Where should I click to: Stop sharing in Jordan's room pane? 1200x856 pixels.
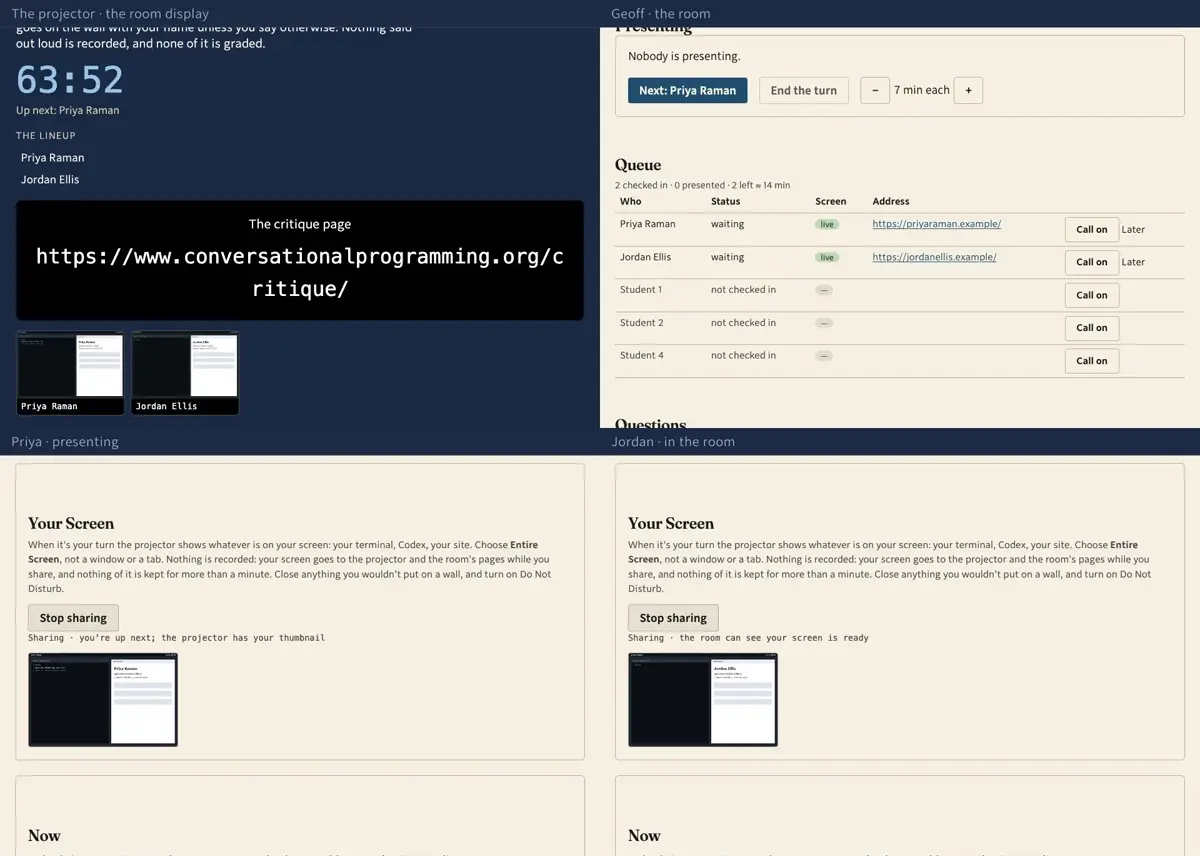point(673,618)
